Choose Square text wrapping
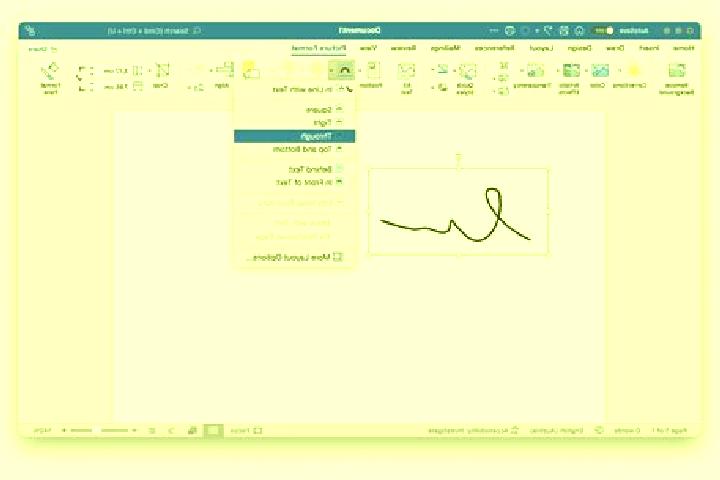Viewport: 720px width, 480px height. 294,110
